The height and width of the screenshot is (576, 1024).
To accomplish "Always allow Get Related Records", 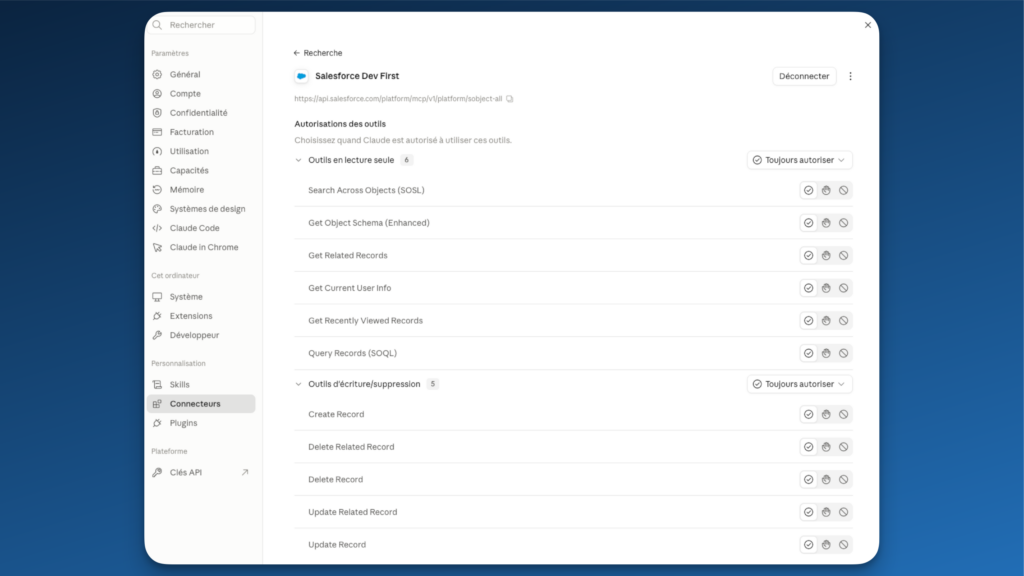I will (808, 255).
